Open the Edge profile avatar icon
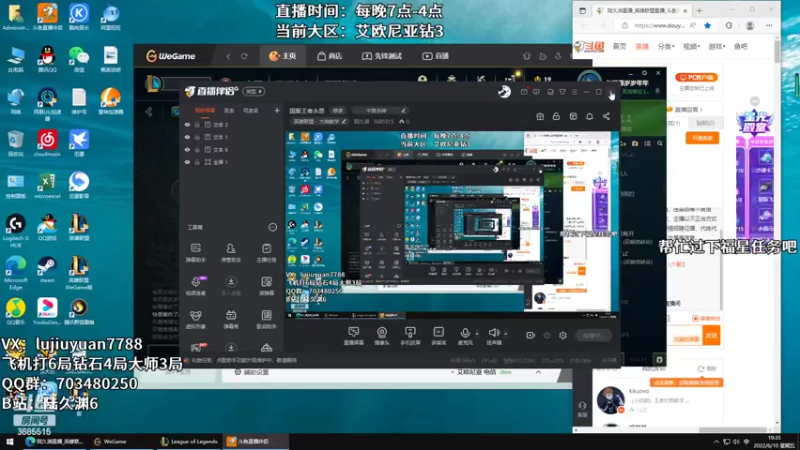 click(749, 26)
